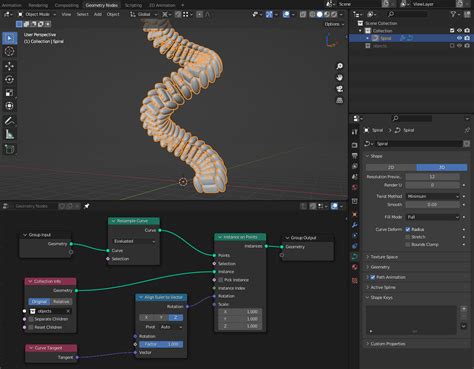
Task: Toggle the camera view icon
Action: (x=339, y=89)
